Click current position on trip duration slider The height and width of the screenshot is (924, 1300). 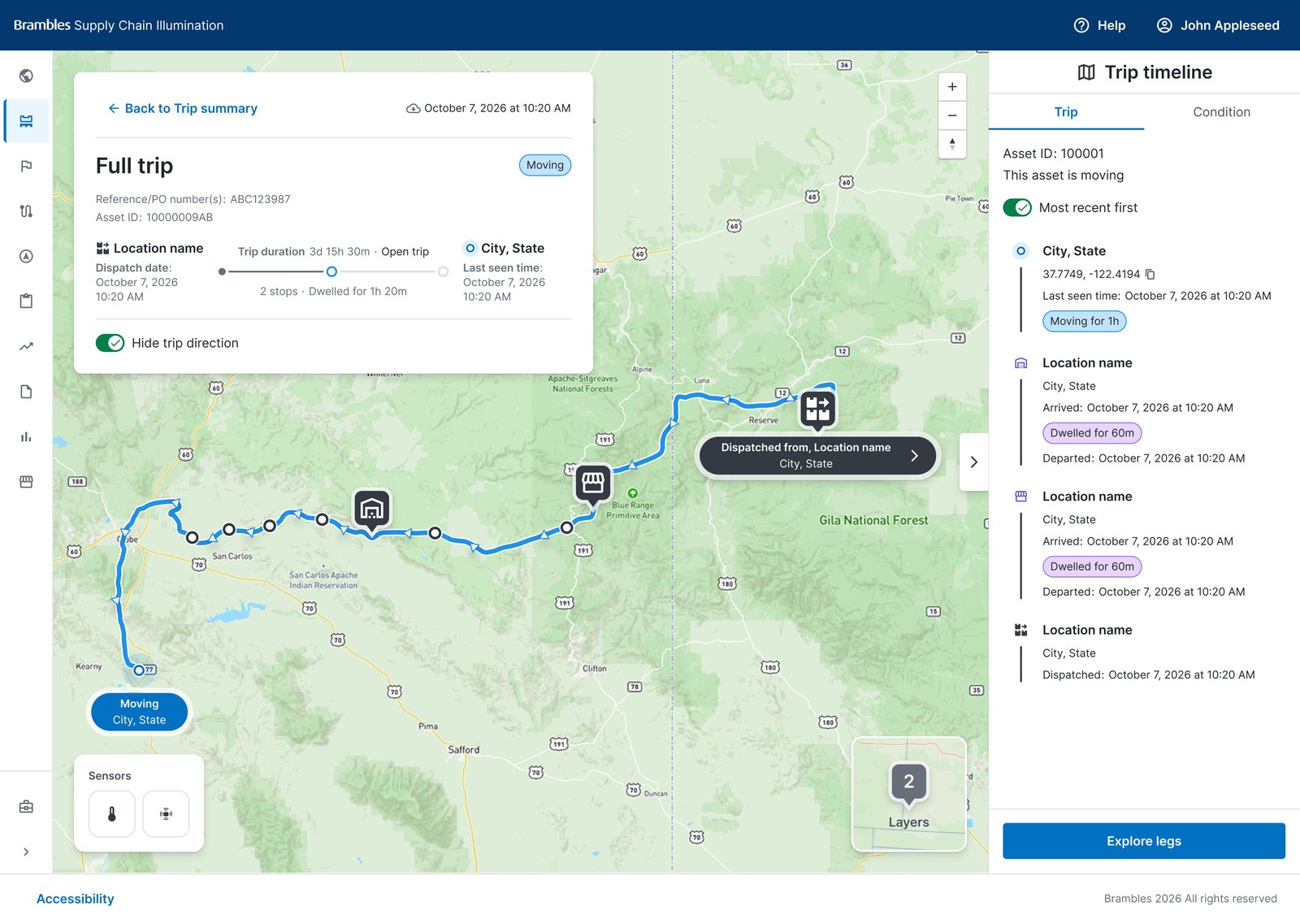click(331, 271)
